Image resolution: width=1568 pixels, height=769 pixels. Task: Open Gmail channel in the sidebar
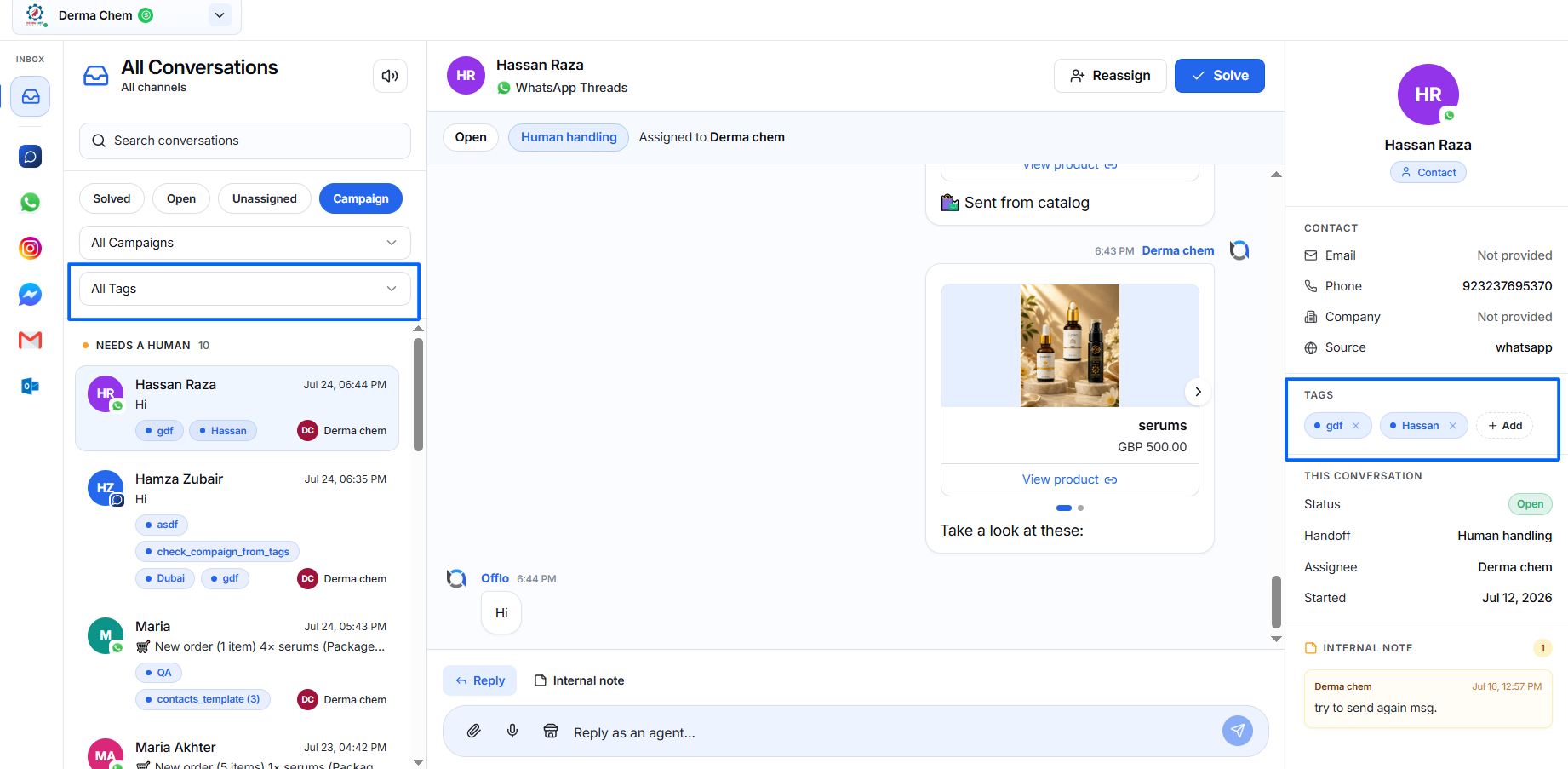pyautogui.click(x=31, y=341)
